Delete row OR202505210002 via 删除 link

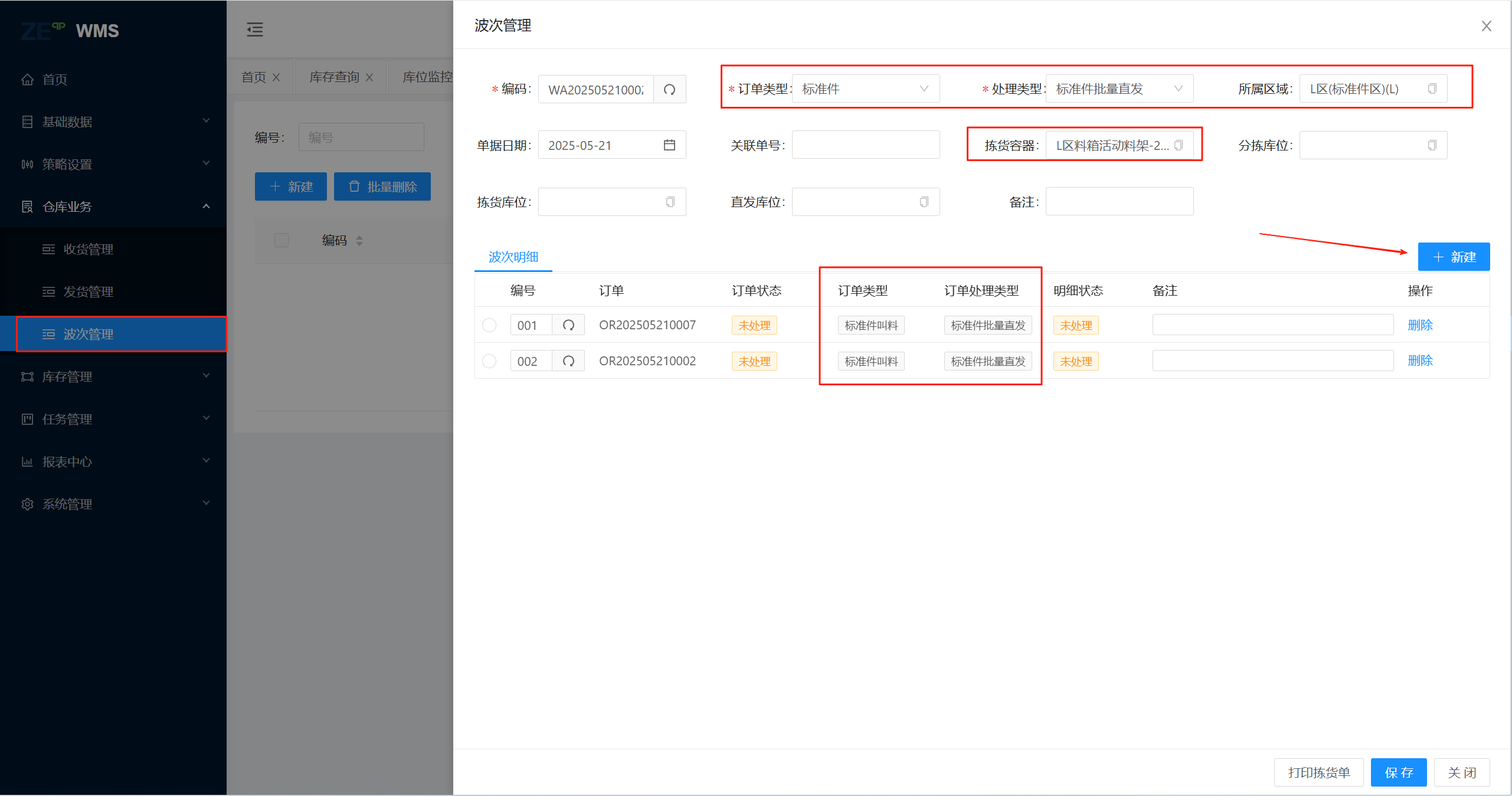pyautogui.click(x=1420, y=361)
